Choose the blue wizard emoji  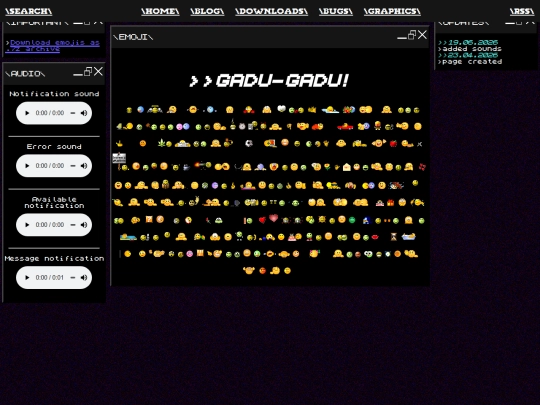point(366,220)
